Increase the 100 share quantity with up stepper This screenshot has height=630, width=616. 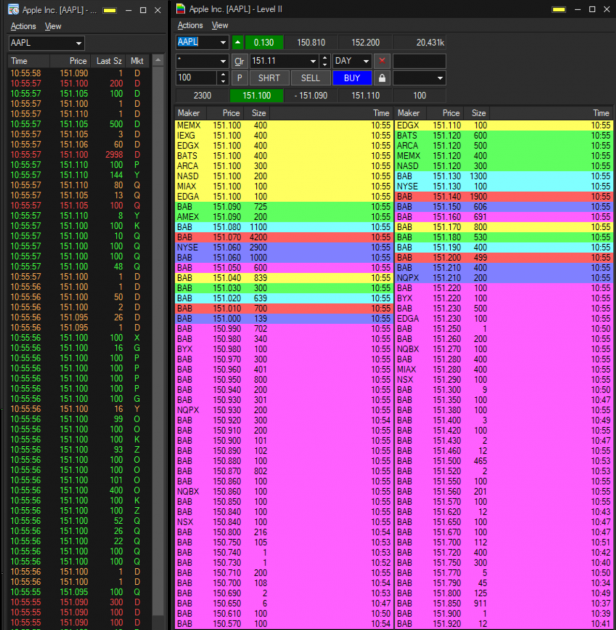pyautogui.click(x=223, y=75)
